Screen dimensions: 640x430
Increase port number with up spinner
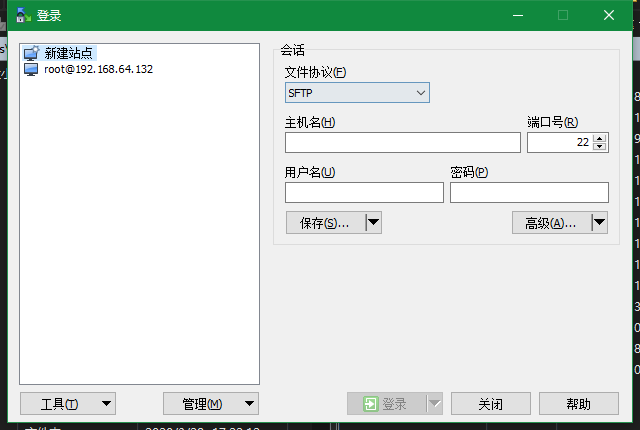[600, 138]
